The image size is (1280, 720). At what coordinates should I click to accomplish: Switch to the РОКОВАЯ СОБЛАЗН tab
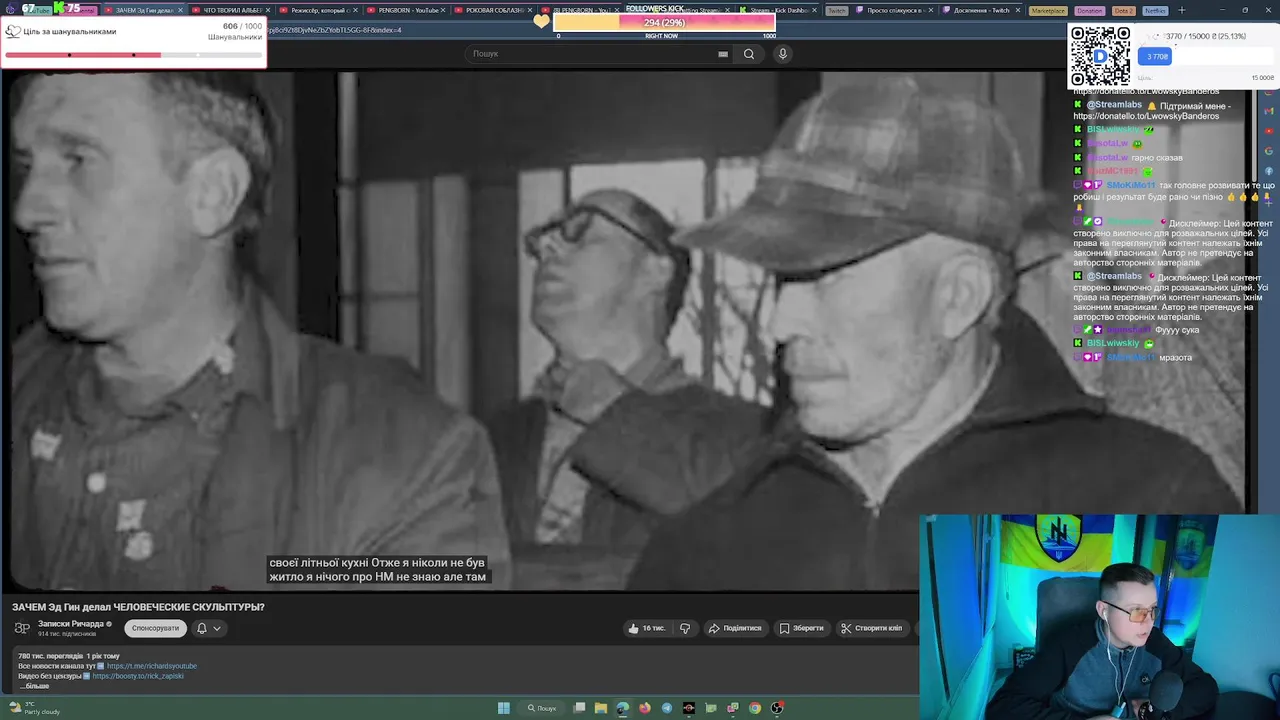[493, 10]
